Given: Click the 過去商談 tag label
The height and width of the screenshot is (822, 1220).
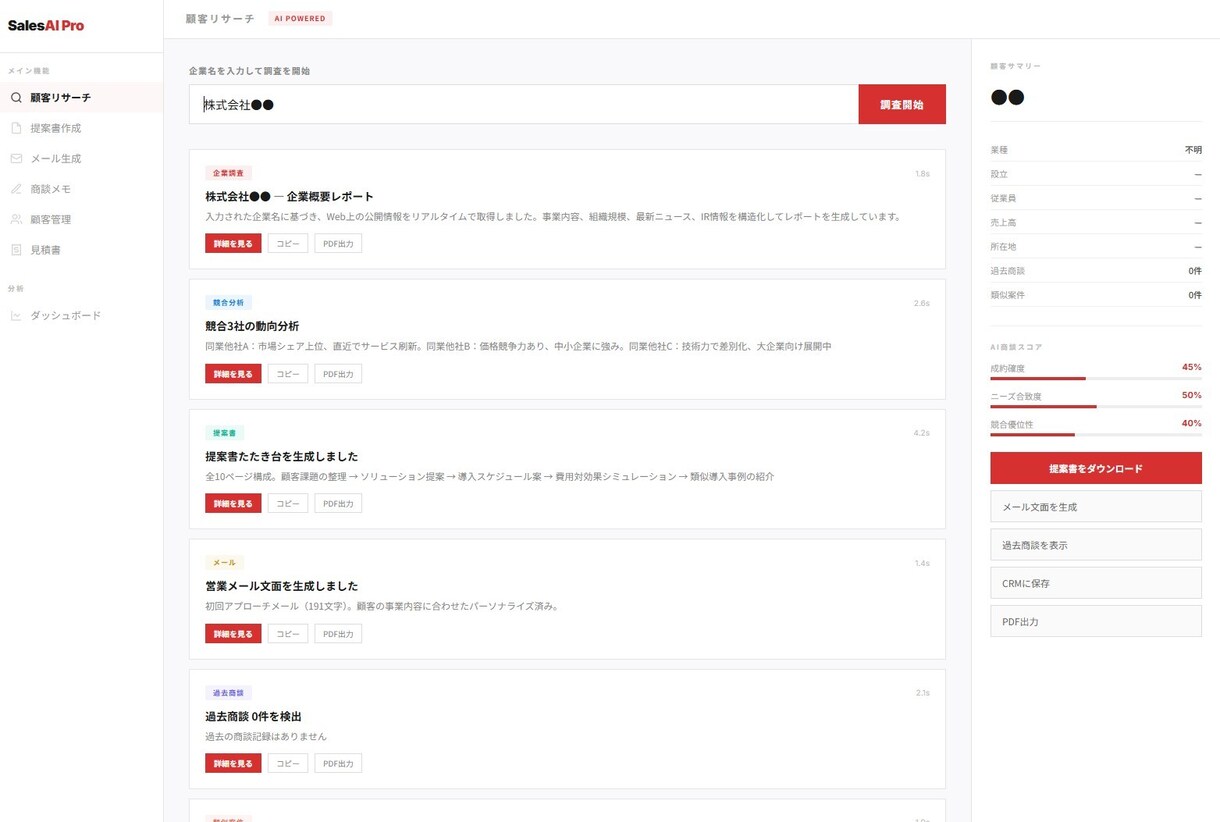Looking at the screenshot, I should click(229, 692).
